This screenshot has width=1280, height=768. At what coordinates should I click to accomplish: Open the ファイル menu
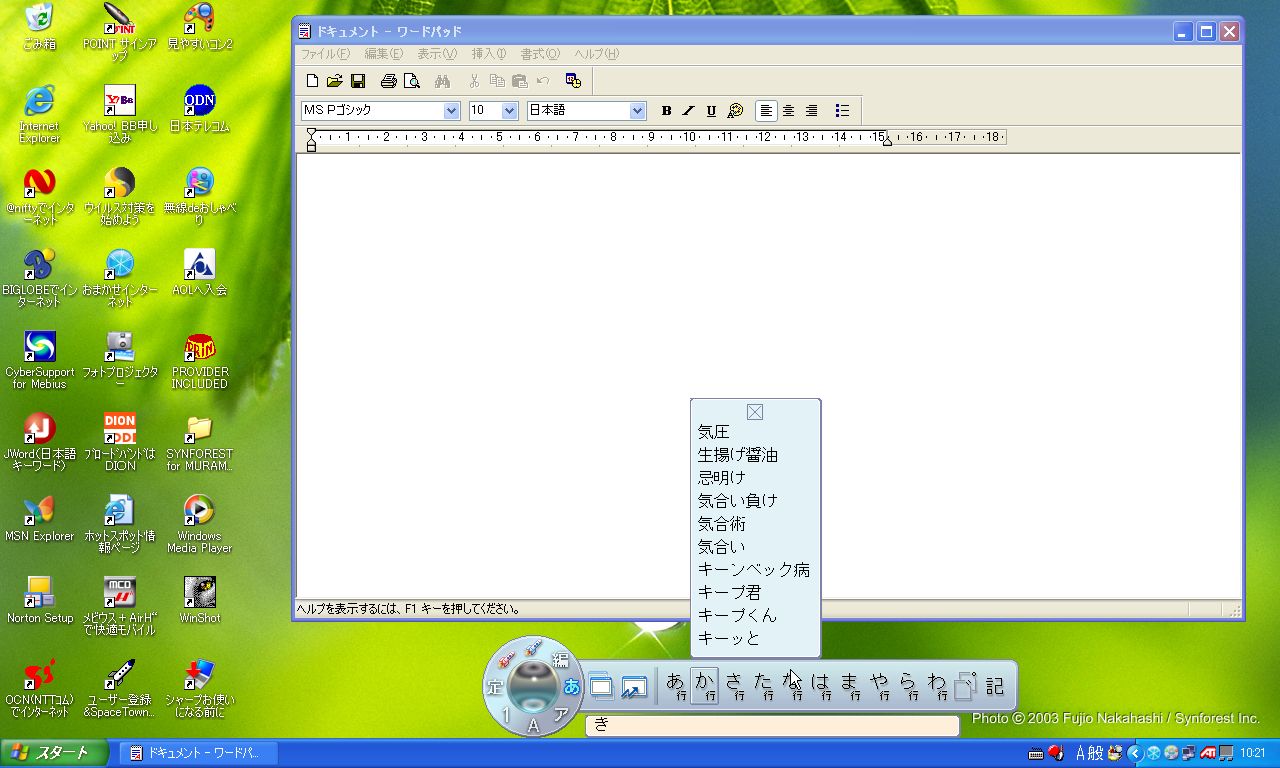[x=325, y=54]
